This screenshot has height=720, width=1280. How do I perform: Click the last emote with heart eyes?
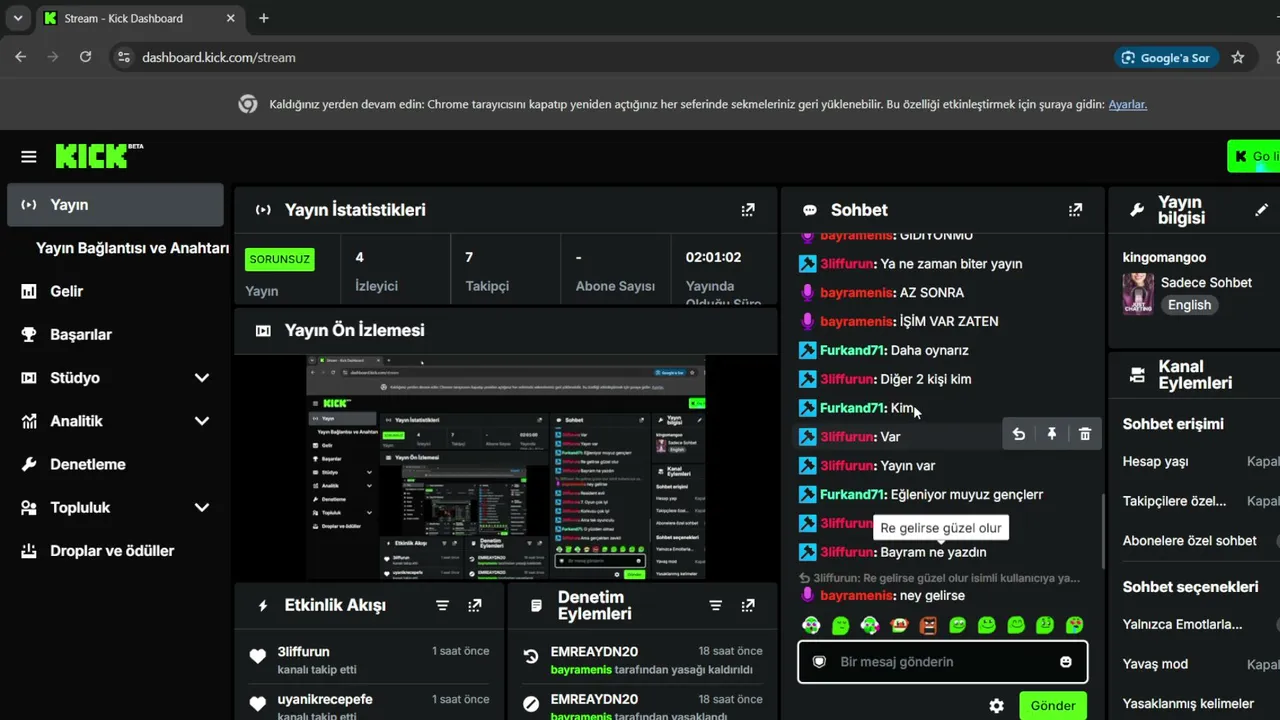pos(1074,626)
